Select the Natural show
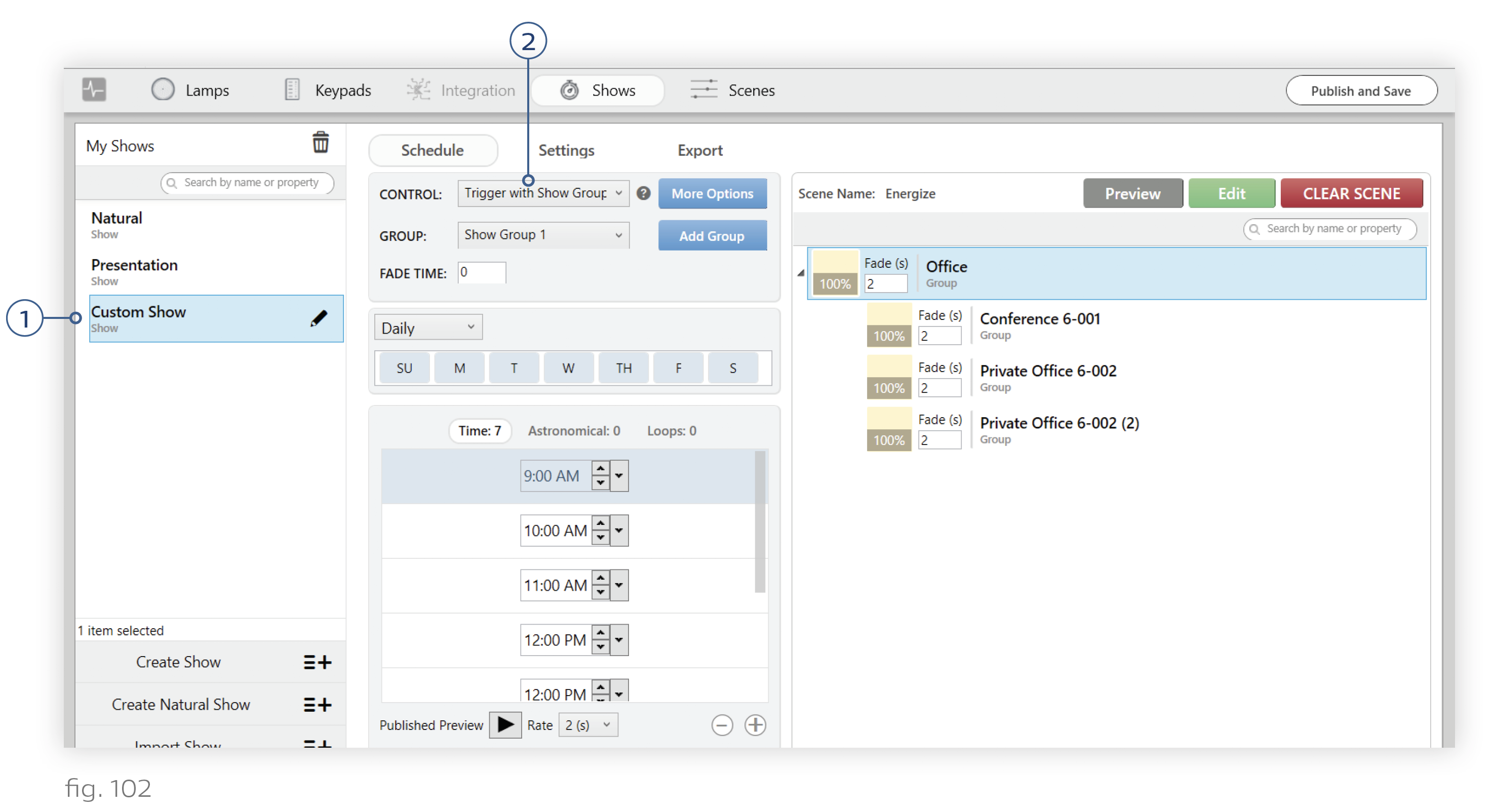Image resolution: width=1493 pixels, height=812 pixels. 216,225
